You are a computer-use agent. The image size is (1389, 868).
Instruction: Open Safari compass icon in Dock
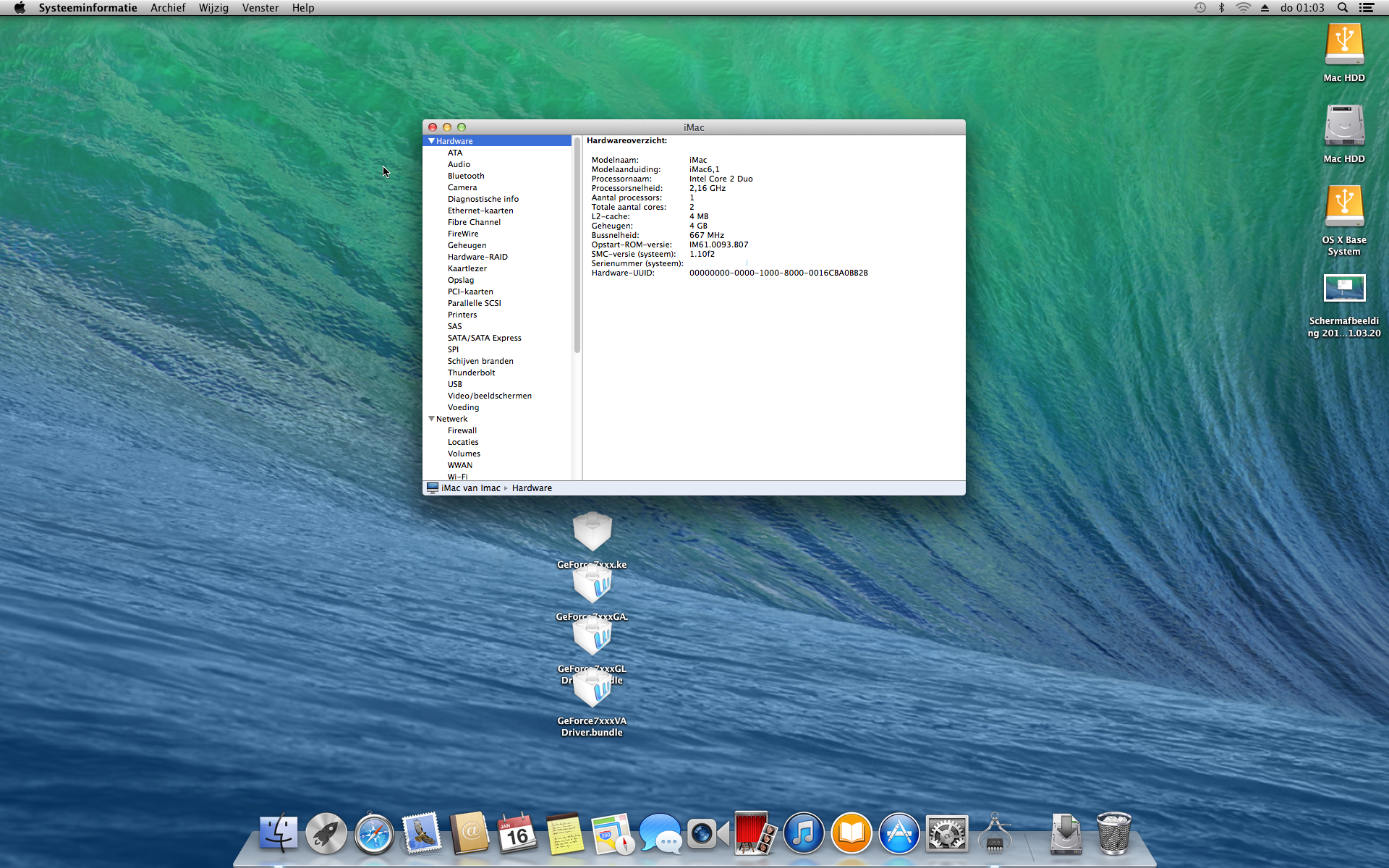374,834
